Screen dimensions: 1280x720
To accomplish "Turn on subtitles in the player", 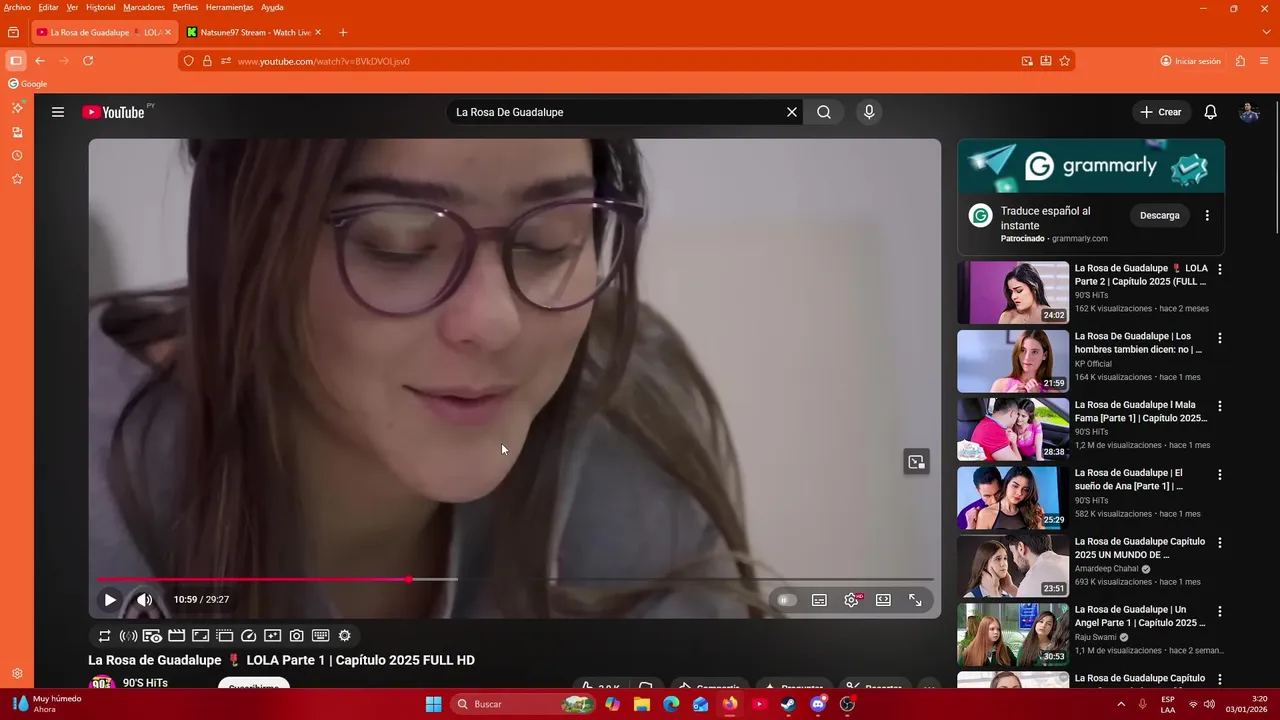I will coord(819,600).
